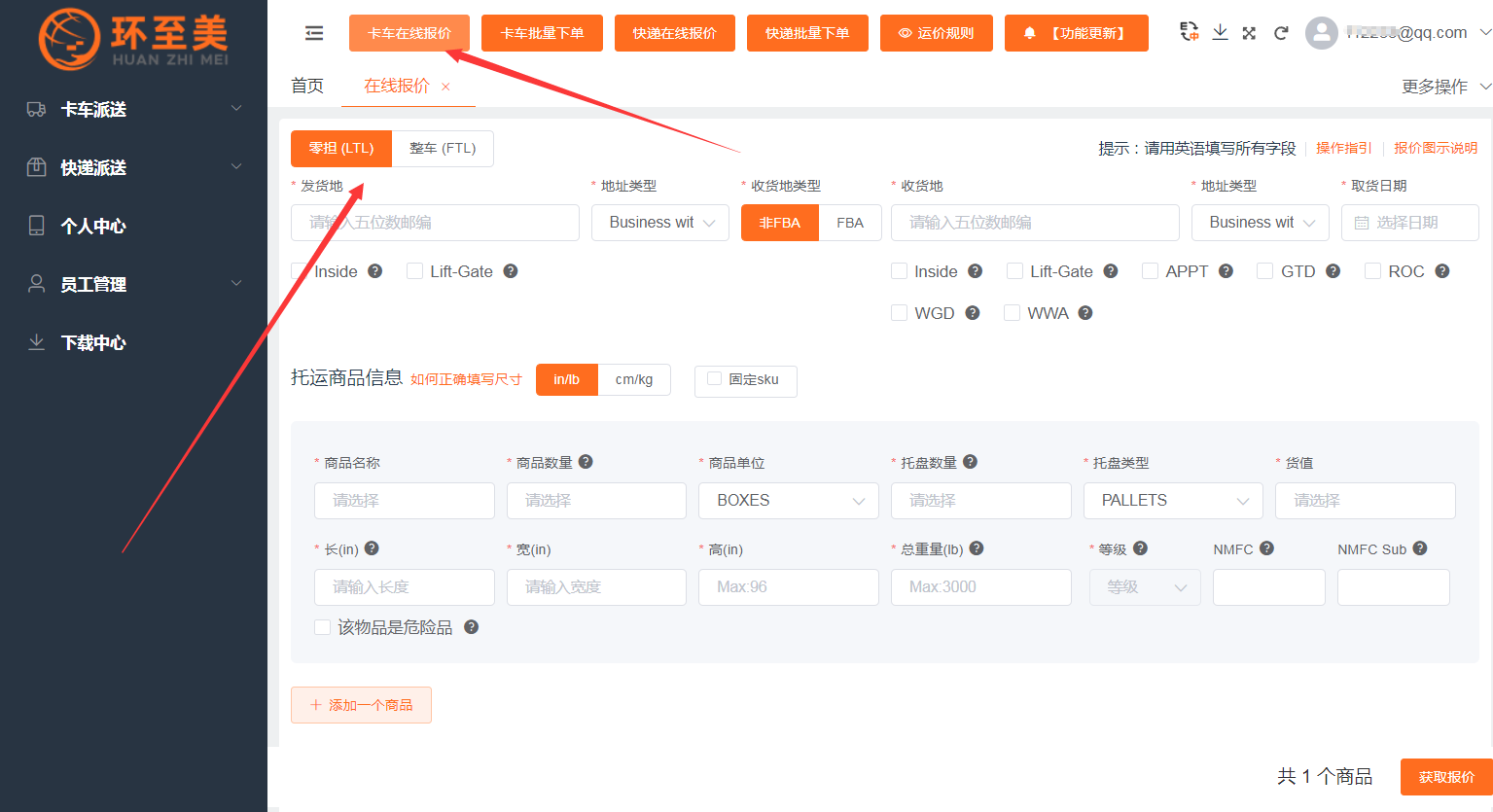Click help icon next to 总重量(lb)
Viewport: 1493px width, 812px height.
(x=977, y=548)
